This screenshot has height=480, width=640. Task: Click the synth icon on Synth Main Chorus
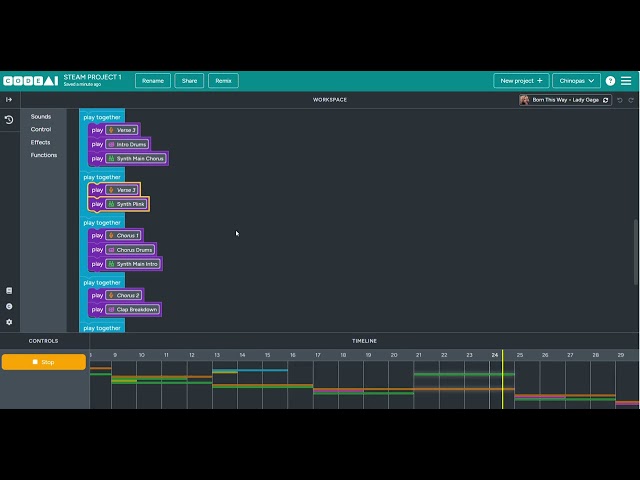(x=111, y=158)
